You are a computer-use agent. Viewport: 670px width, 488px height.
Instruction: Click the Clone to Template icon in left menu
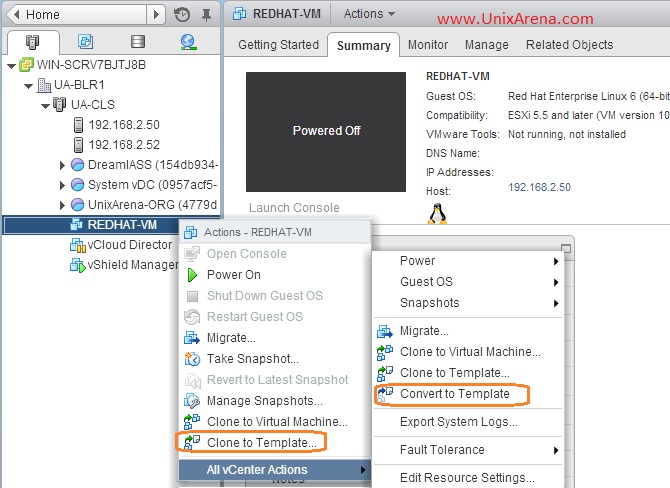point(192,442)
